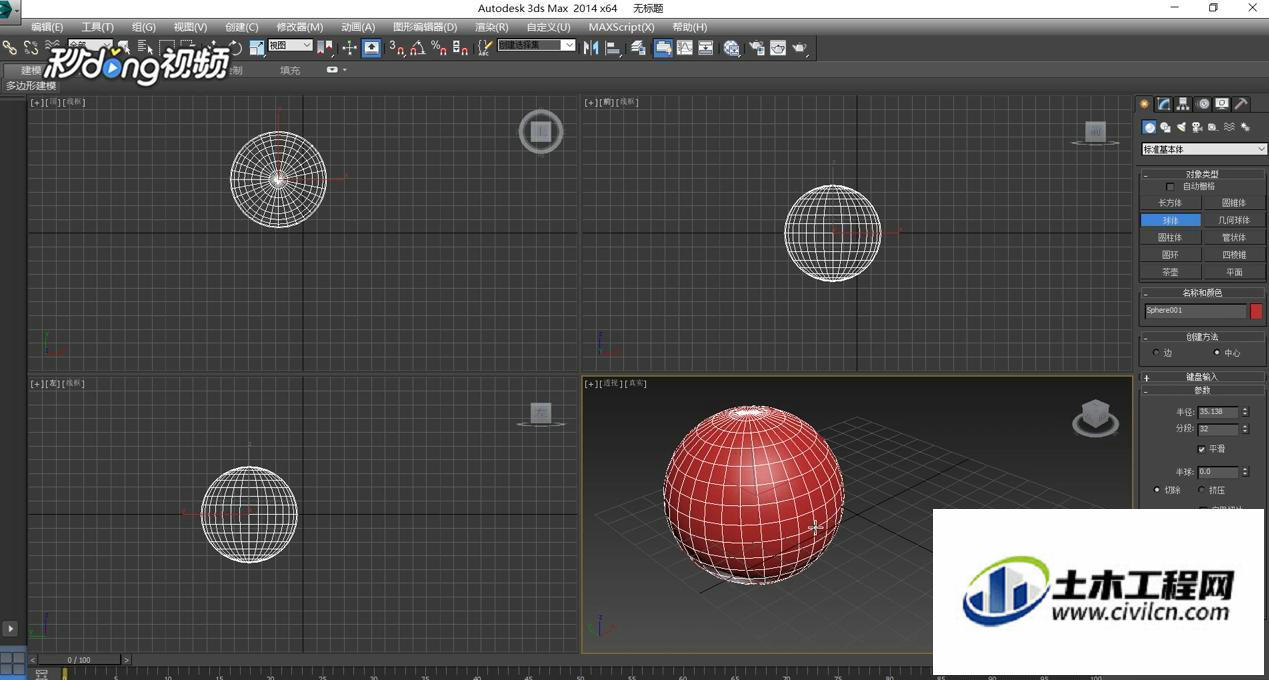Switch to Display command panel tab

(x=1222, y=104)
